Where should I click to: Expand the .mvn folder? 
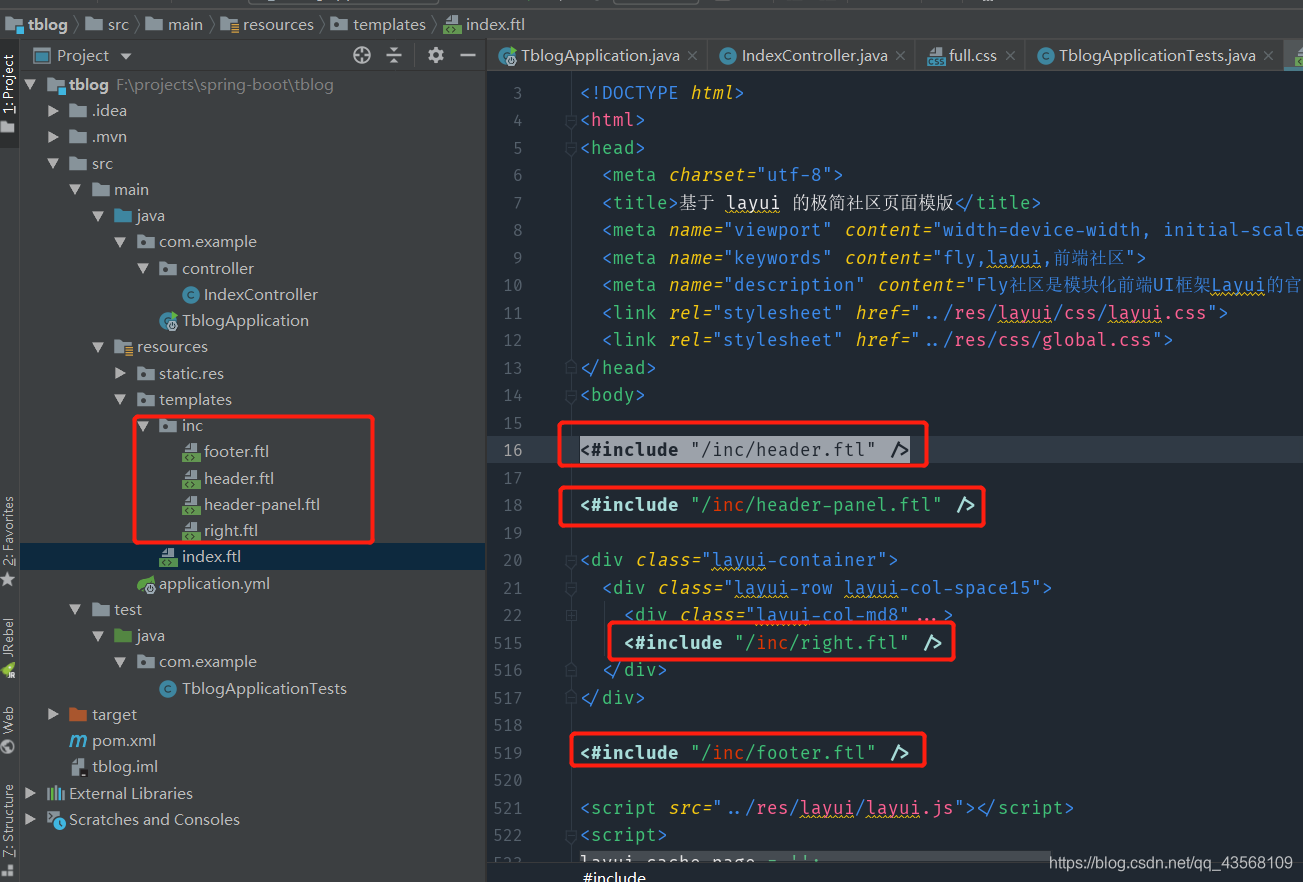tap(53, 137)
